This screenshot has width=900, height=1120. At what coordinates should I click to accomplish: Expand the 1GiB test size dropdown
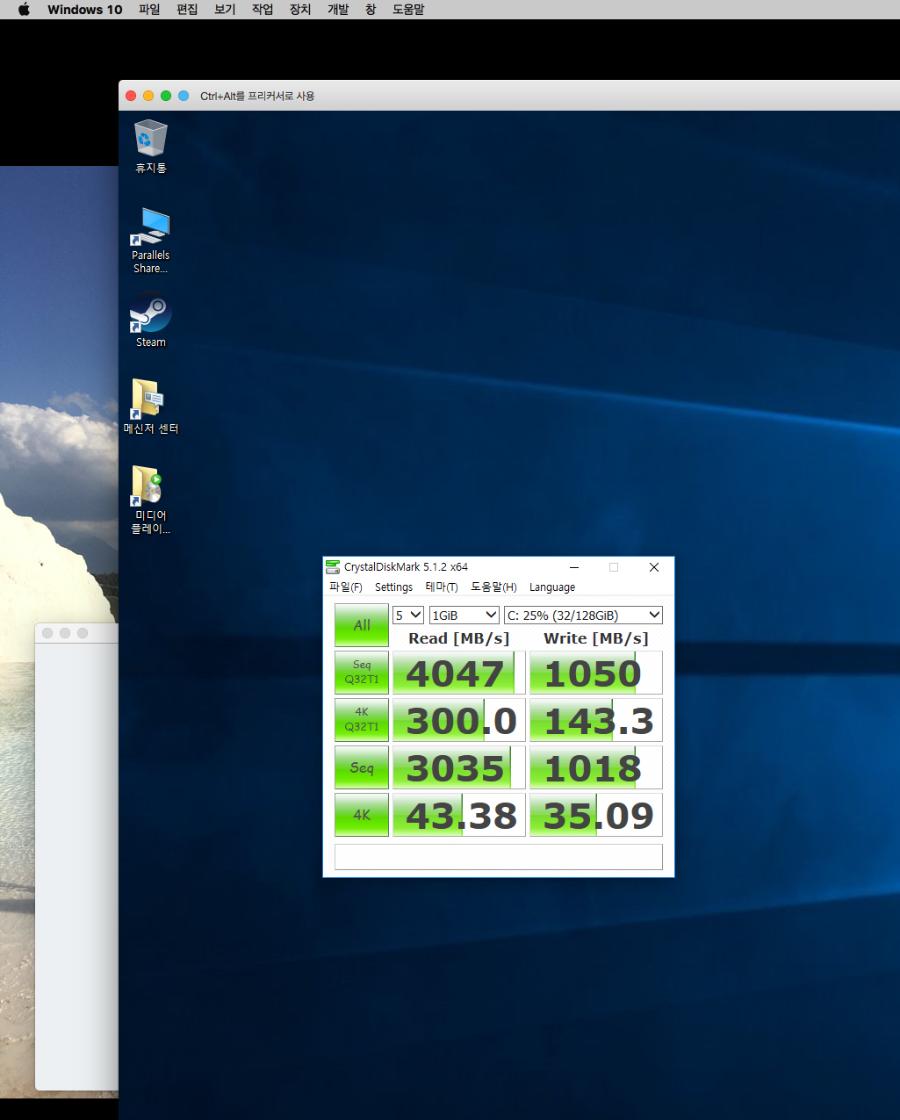464,615
